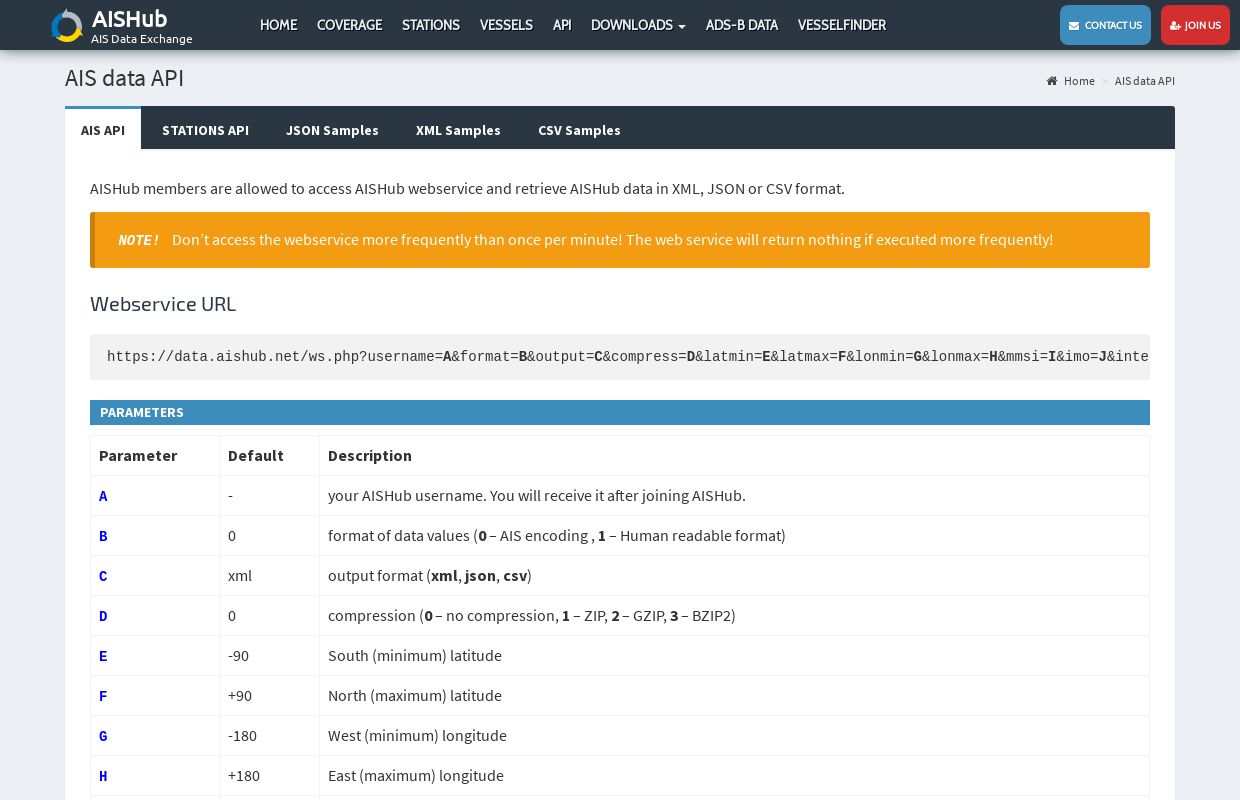The image size is (1240, 800).
Task: Open the HOME nav item
Action: coord(278,25)
